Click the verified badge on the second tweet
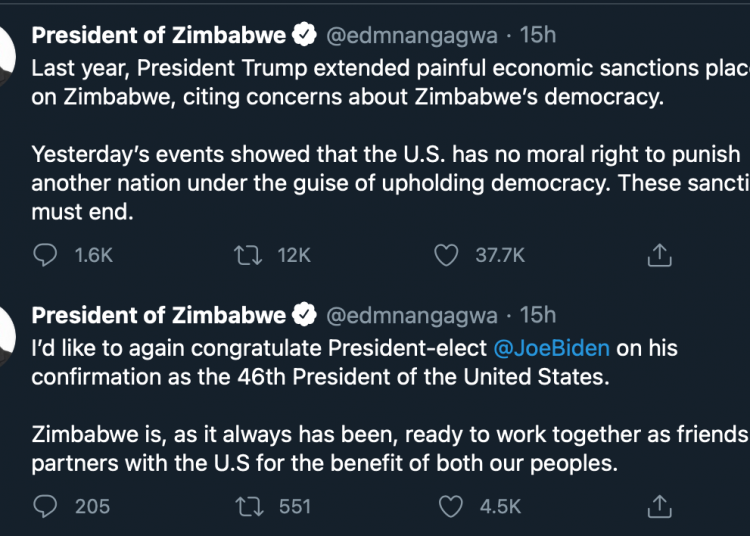 click(x=304, y=316)
